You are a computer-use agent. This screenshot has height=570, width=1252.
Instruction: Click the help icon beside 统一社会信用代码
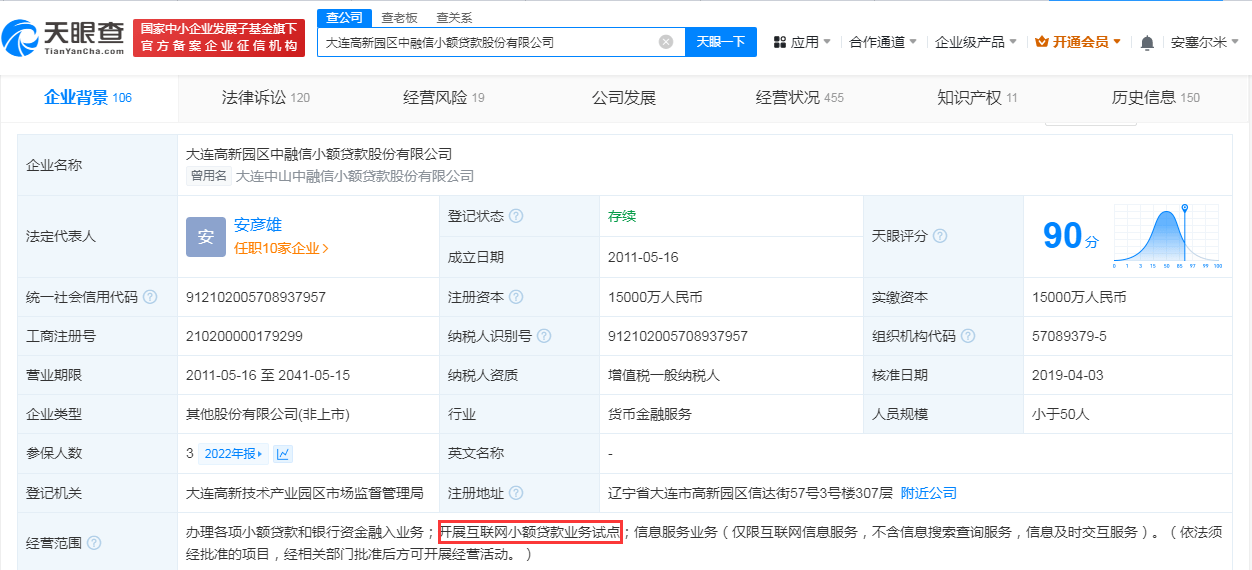pyautogui.click(x=150, y=297)
